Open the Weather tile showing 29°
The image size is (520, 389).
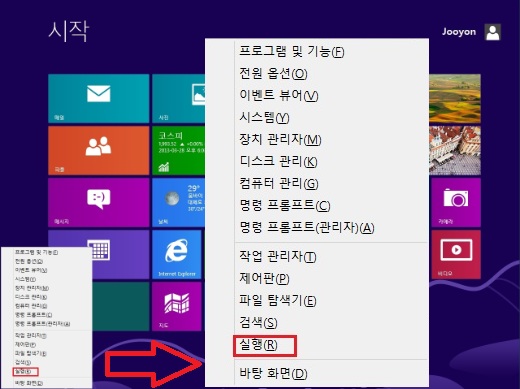click(x=178, y=202)
